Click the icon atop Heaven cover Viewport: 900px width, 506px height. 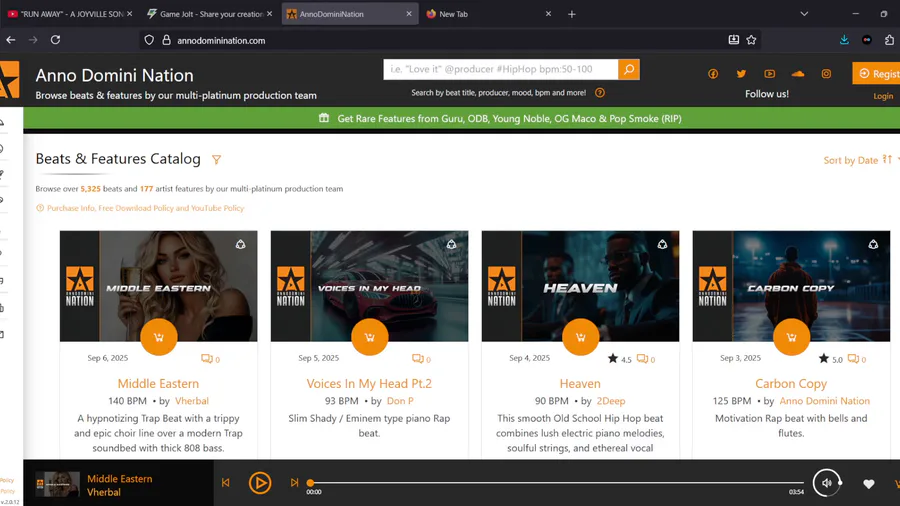tap(662, 244)
